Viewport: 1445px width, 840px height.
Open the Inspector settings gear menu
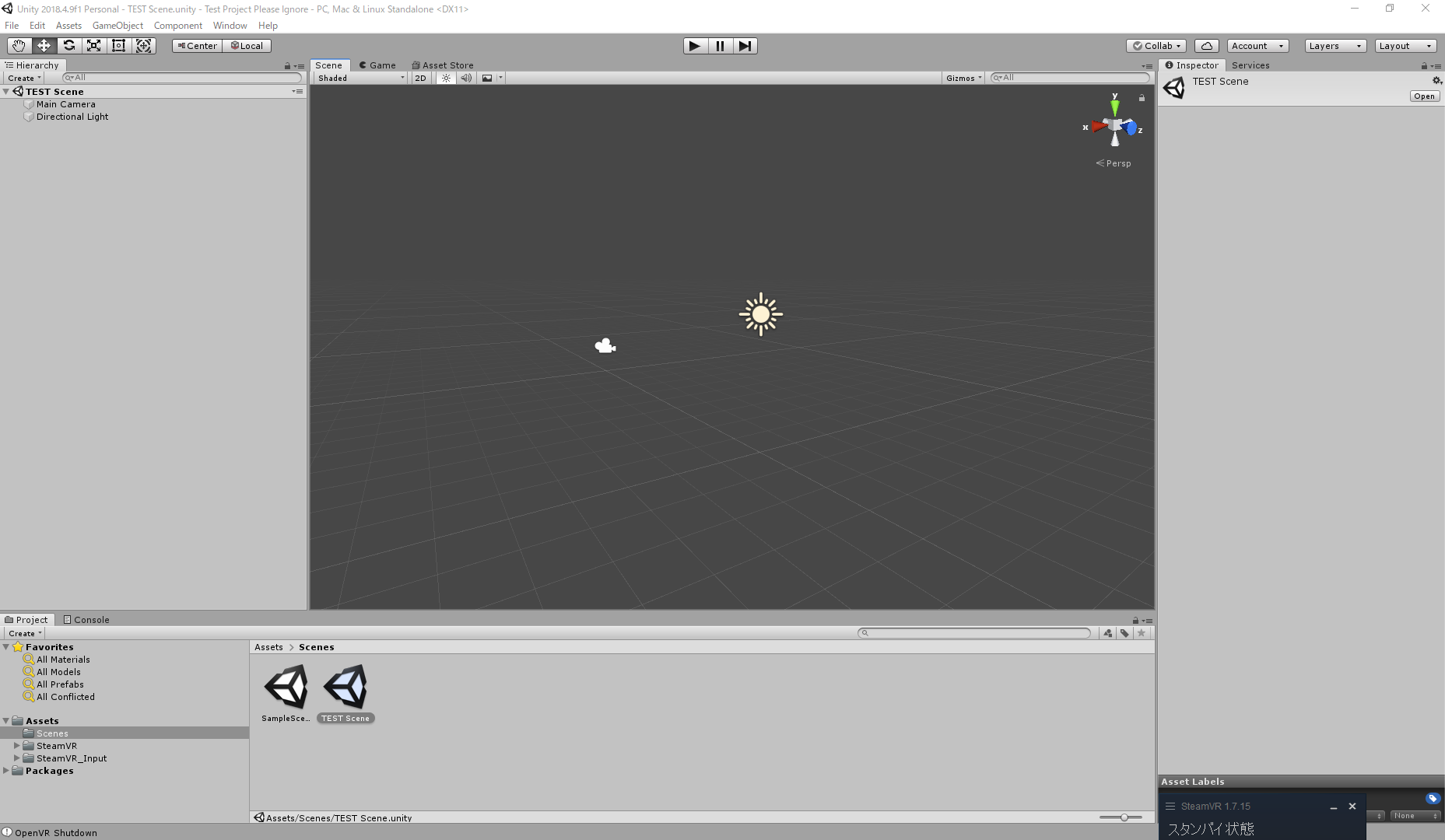tap(1436, 80)
